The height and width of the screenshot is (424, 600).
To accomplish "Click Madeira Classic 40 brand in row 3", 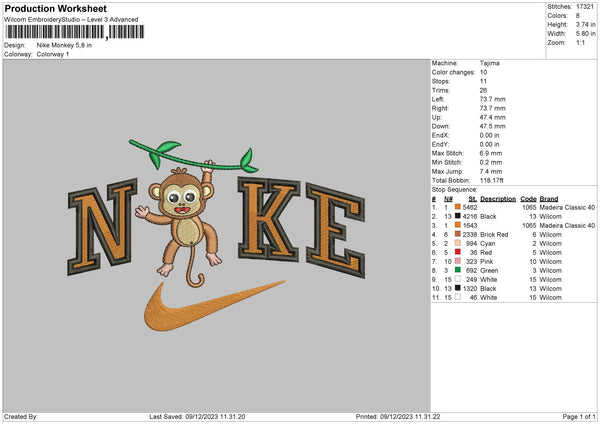I will pos(567,225).
